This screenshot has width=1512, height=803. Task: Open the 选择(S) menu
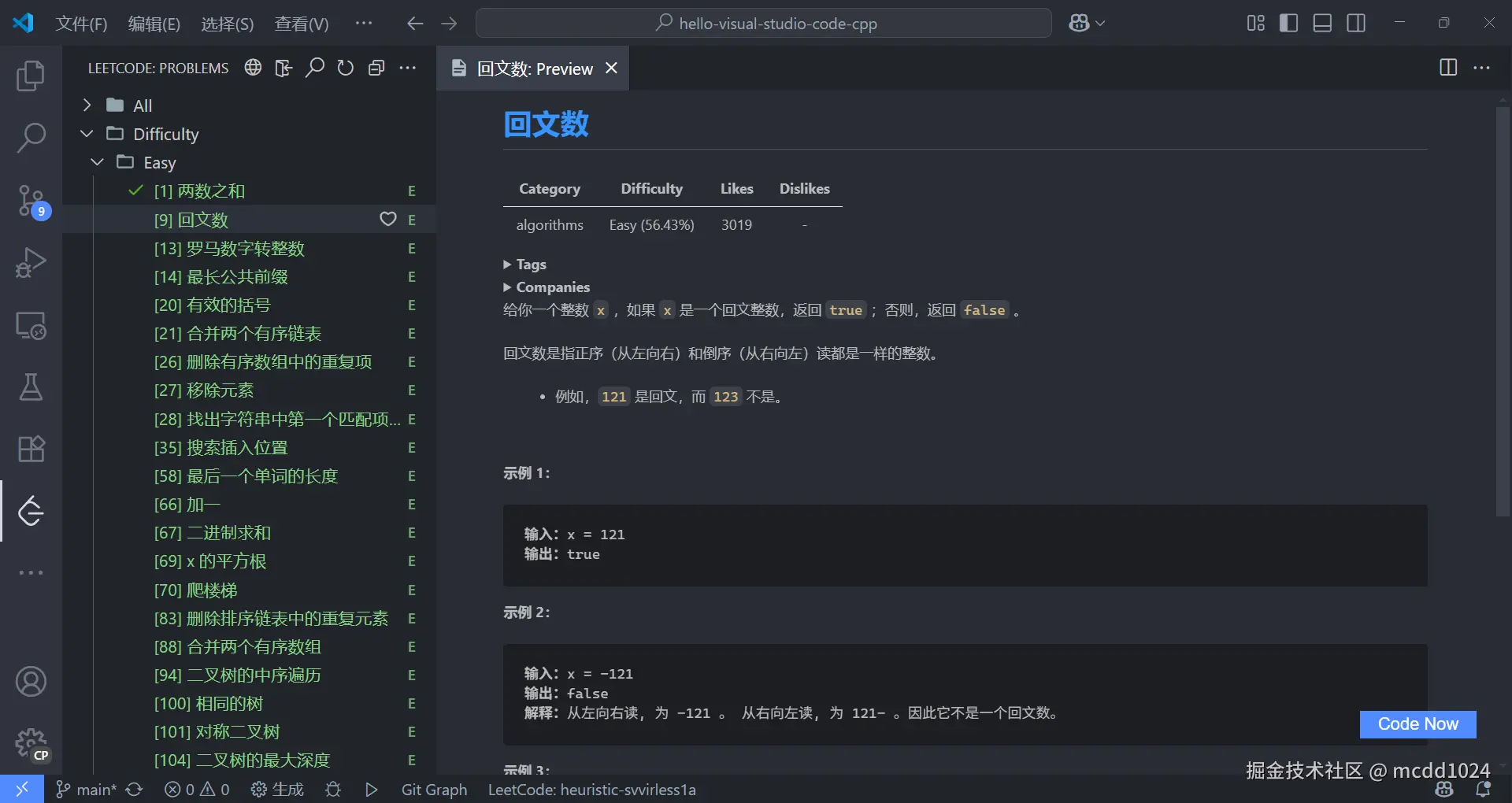tap(228, 24)
